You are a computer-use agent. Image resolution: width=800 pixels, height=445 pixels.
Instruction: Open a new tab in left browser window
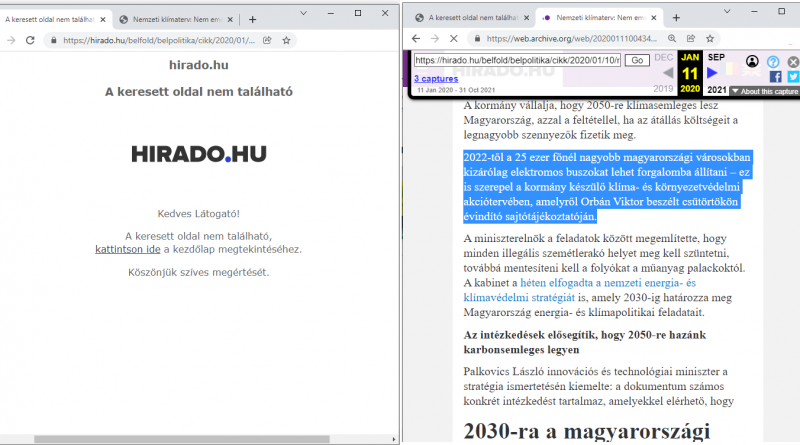click(x=252, y=19)
